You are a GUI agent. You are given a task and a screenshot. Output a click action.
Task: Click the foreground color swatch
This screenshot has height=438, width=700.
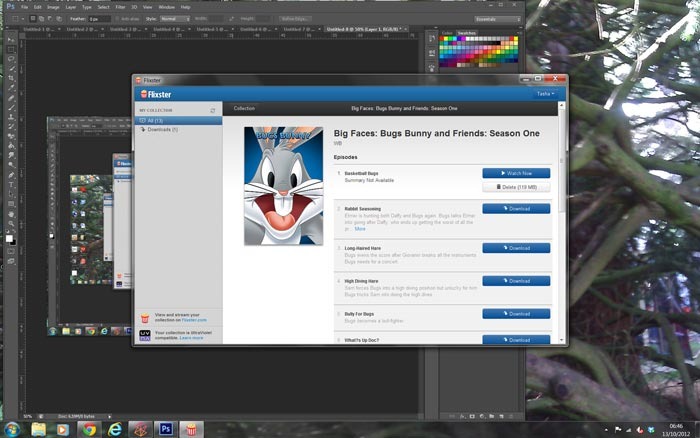(x=9, y=238)
